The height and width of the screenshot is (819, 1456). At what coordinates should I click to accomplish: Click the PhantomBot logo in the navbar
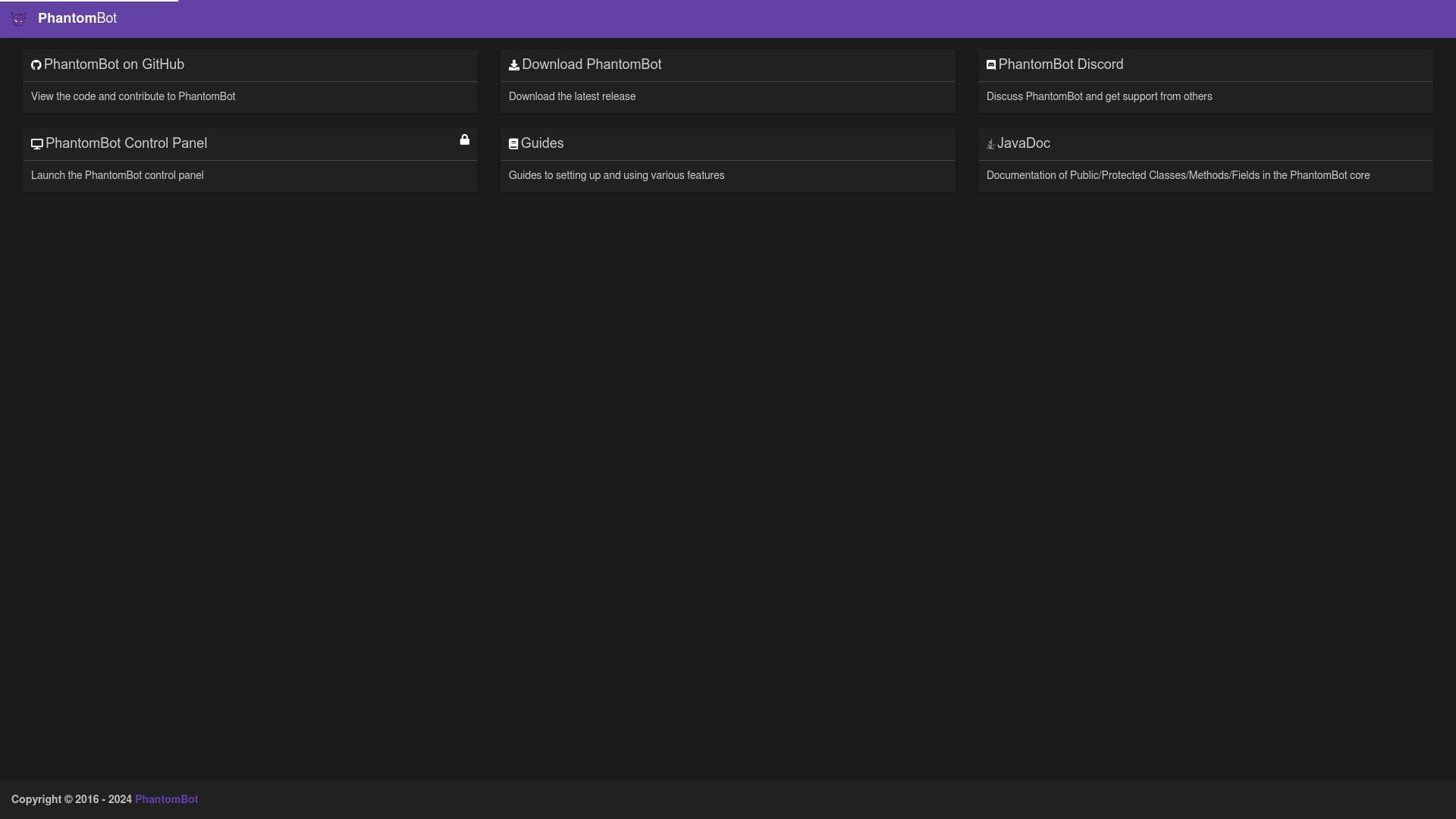[x=19, y=18]
